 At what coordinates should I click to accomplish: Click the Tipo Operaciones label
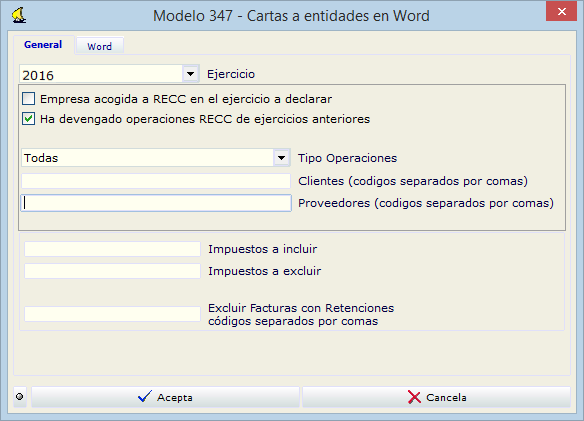[x=347, y=158]
